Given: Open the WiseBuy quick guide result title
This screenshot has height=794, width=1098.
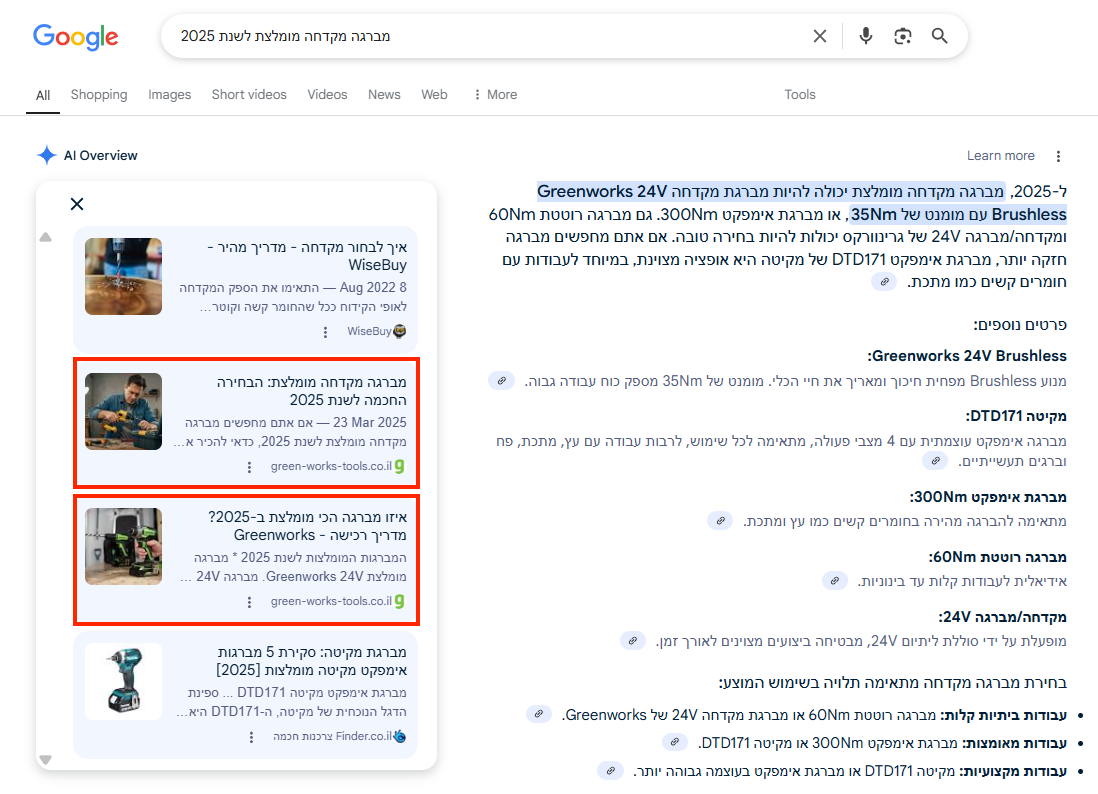Looking at the screenshot, I should click(307, 256).
